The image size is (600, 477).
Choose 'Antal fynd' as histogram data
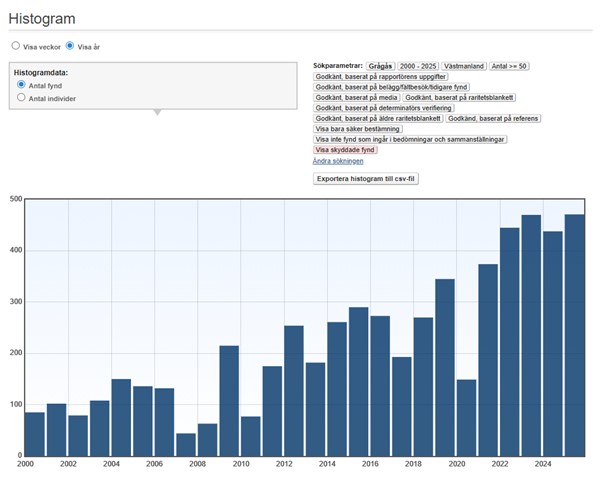(22, 86)
